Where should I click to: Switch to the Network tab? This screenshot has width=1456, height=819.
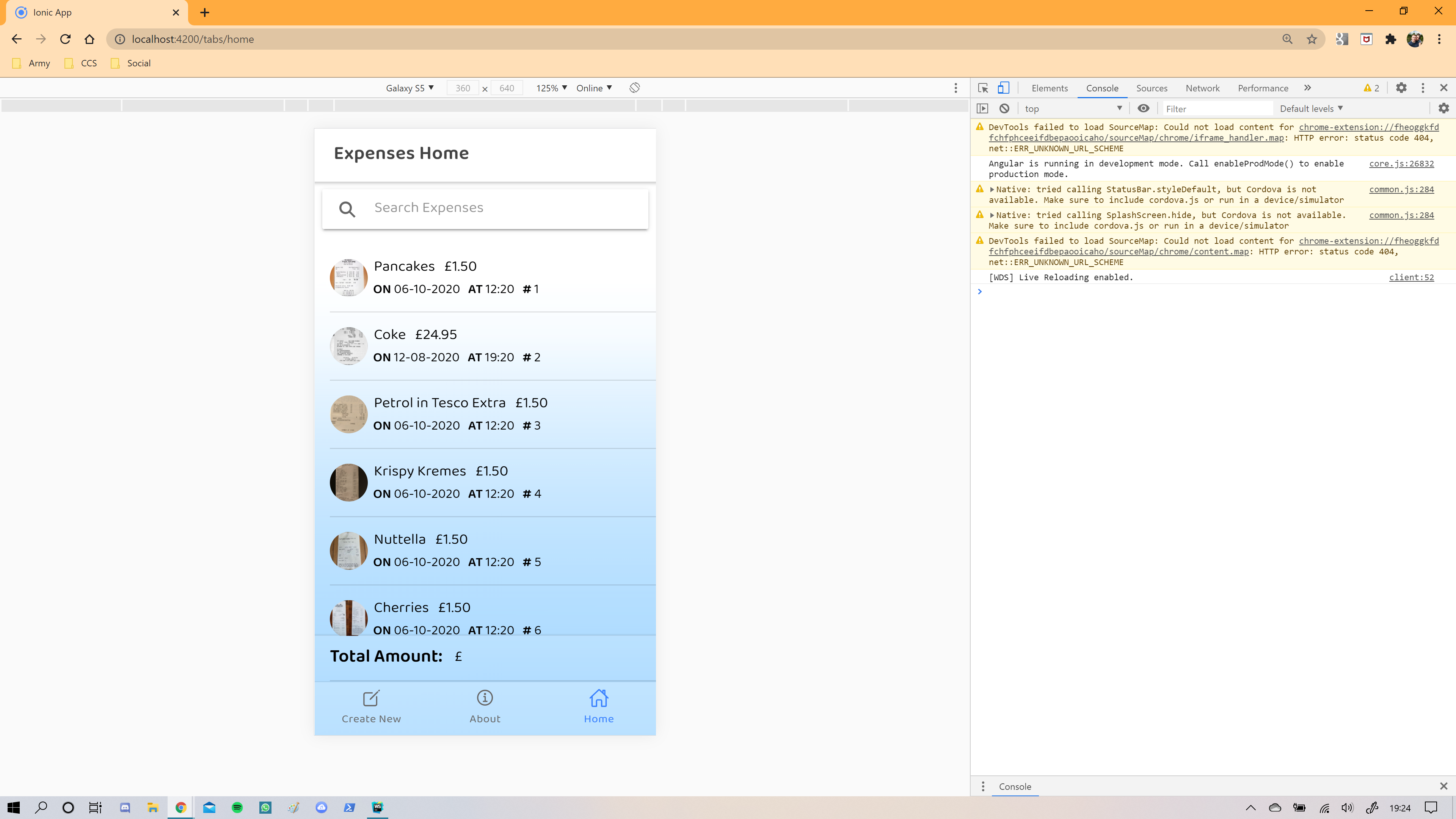click(1202, 88)
